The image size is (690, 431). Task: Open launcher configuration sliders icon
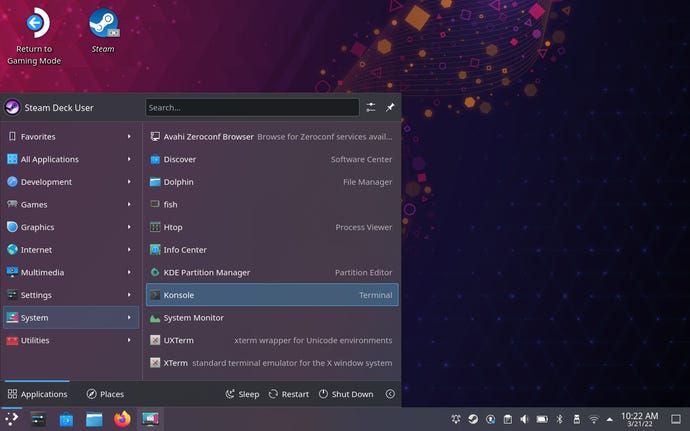click(371, 107)
